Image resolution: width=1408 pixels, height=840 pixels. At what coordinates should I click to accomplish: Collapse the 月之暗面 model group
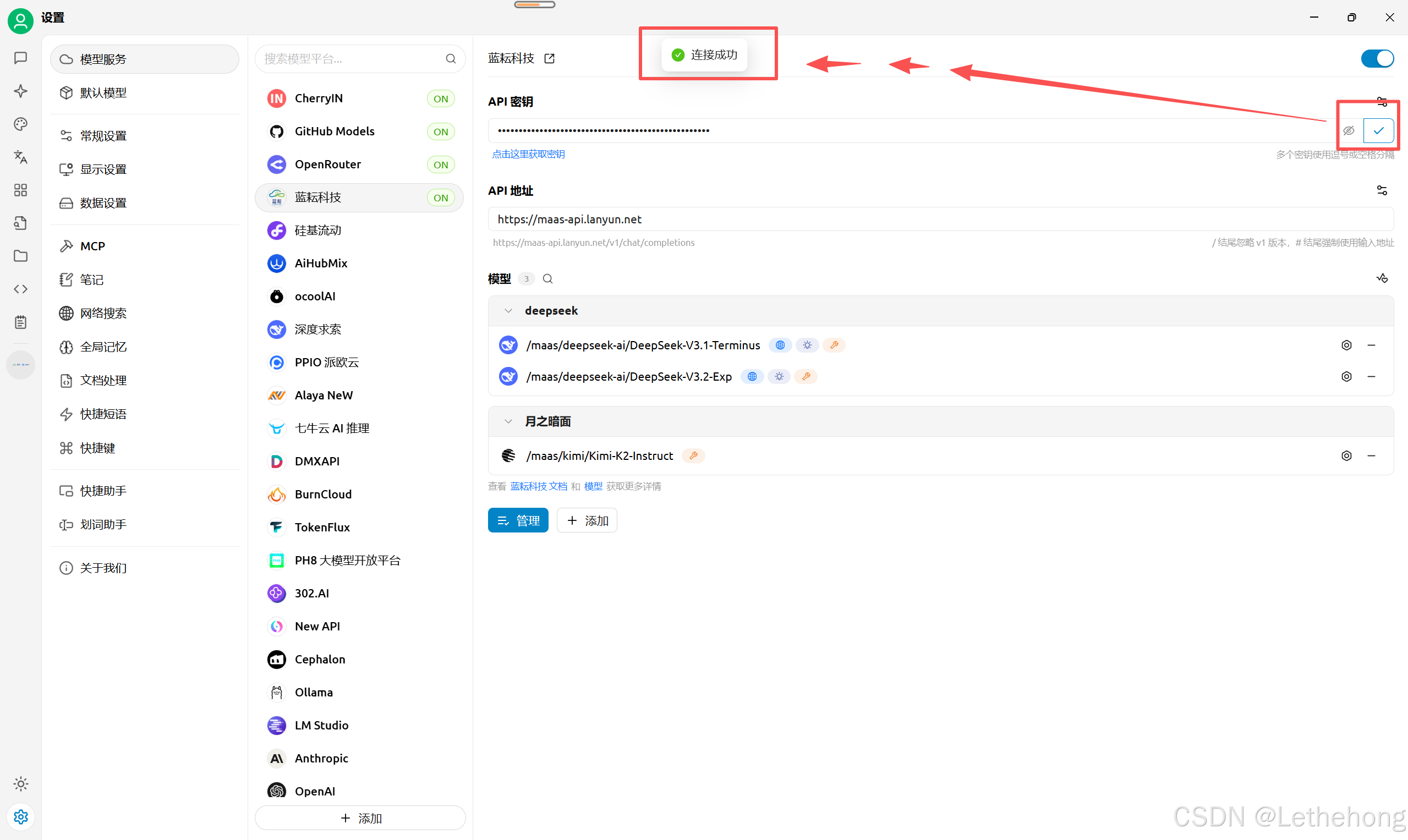pos(508,421)
